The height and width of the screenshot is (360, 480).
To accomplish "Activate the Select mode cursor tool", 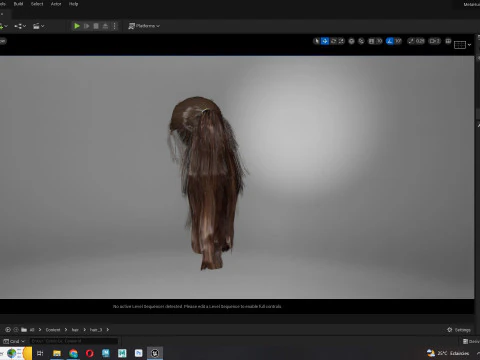I will point(317,41).
